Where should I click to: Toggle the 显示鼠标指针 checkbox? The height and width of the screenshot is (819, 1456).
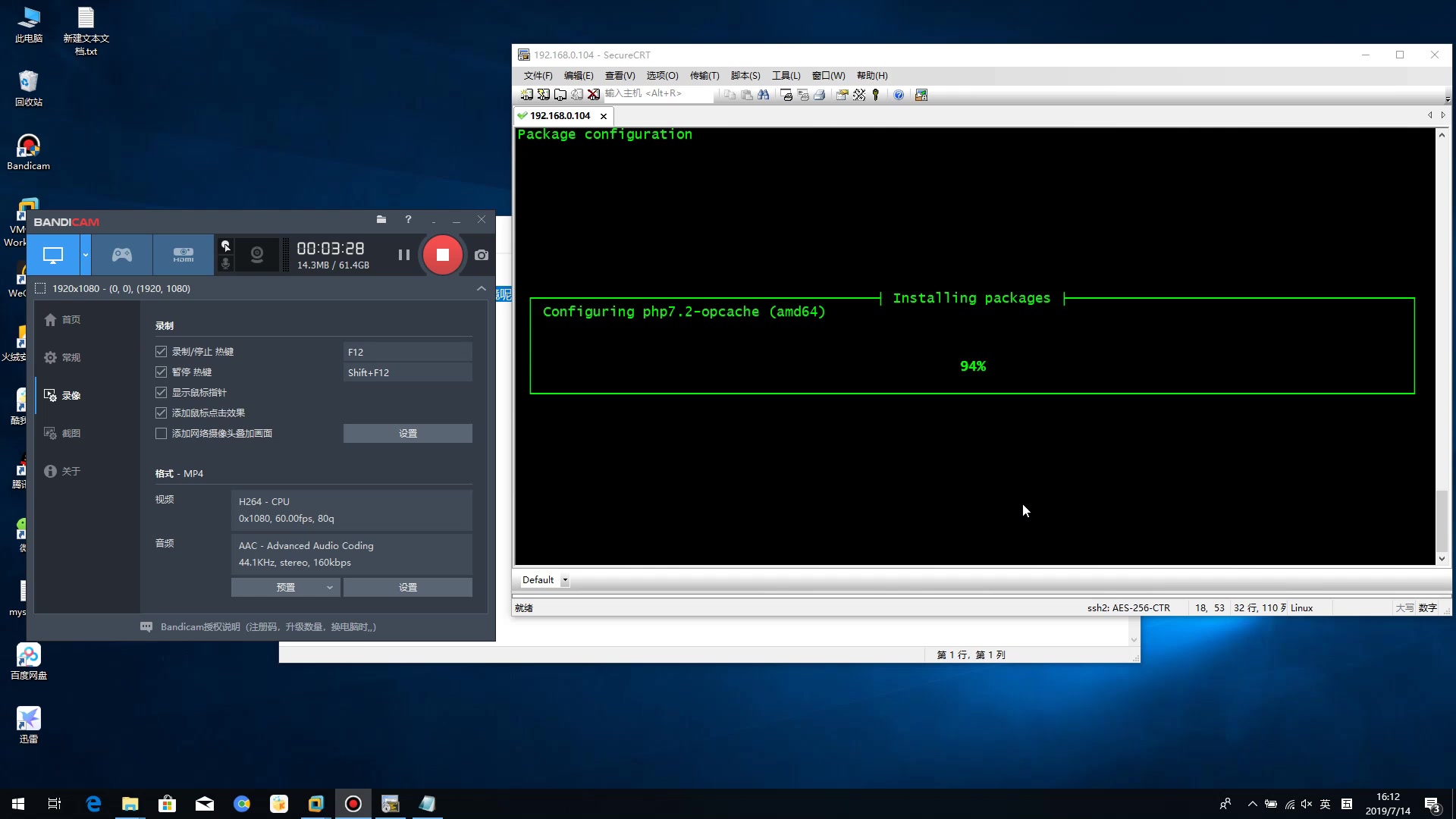tap(161, 392)
